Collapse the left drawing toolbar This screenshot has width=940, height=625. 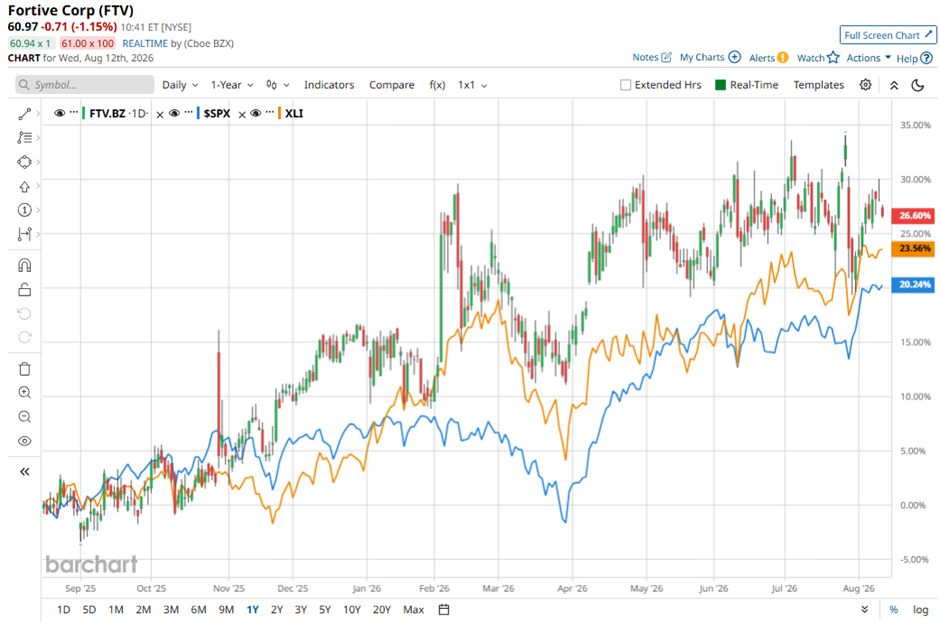coord(25,472)
